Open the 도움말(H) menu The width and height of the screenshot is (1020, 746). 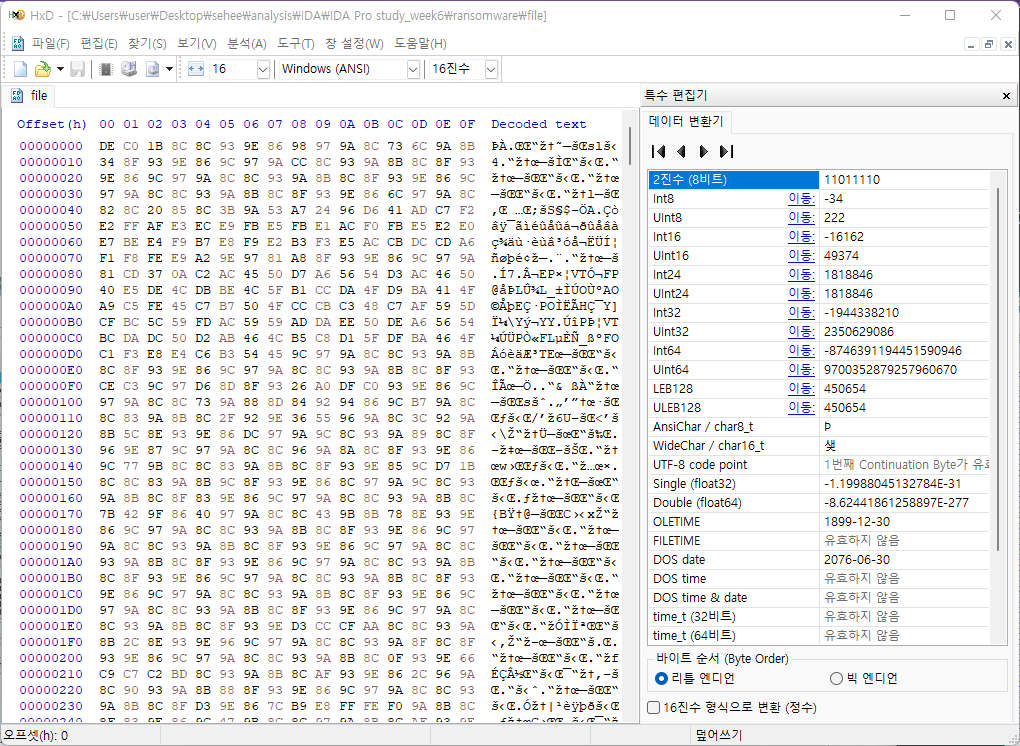click(420, 44)
